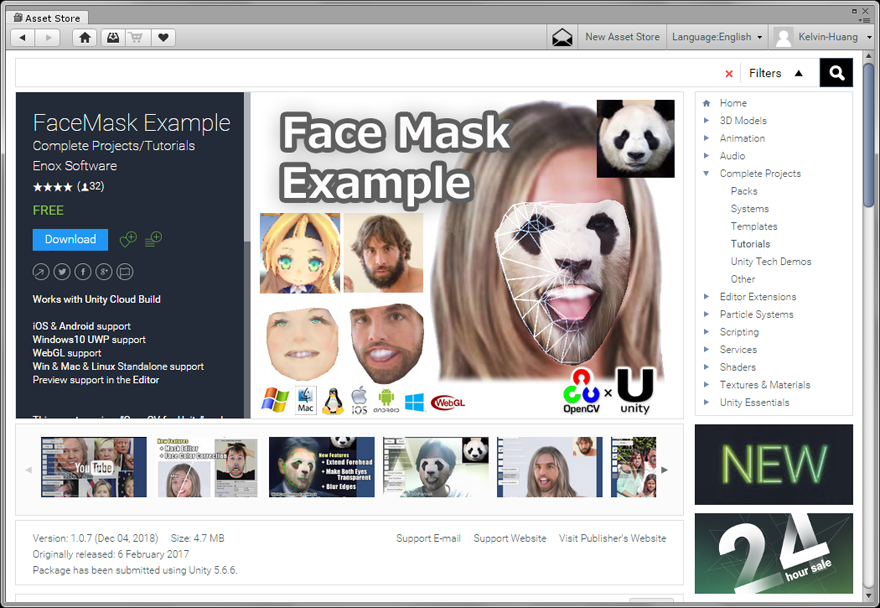Open the Support Website link
This screenshot has width=880, height=608.
pyautogui.click(x=510, y=538)
